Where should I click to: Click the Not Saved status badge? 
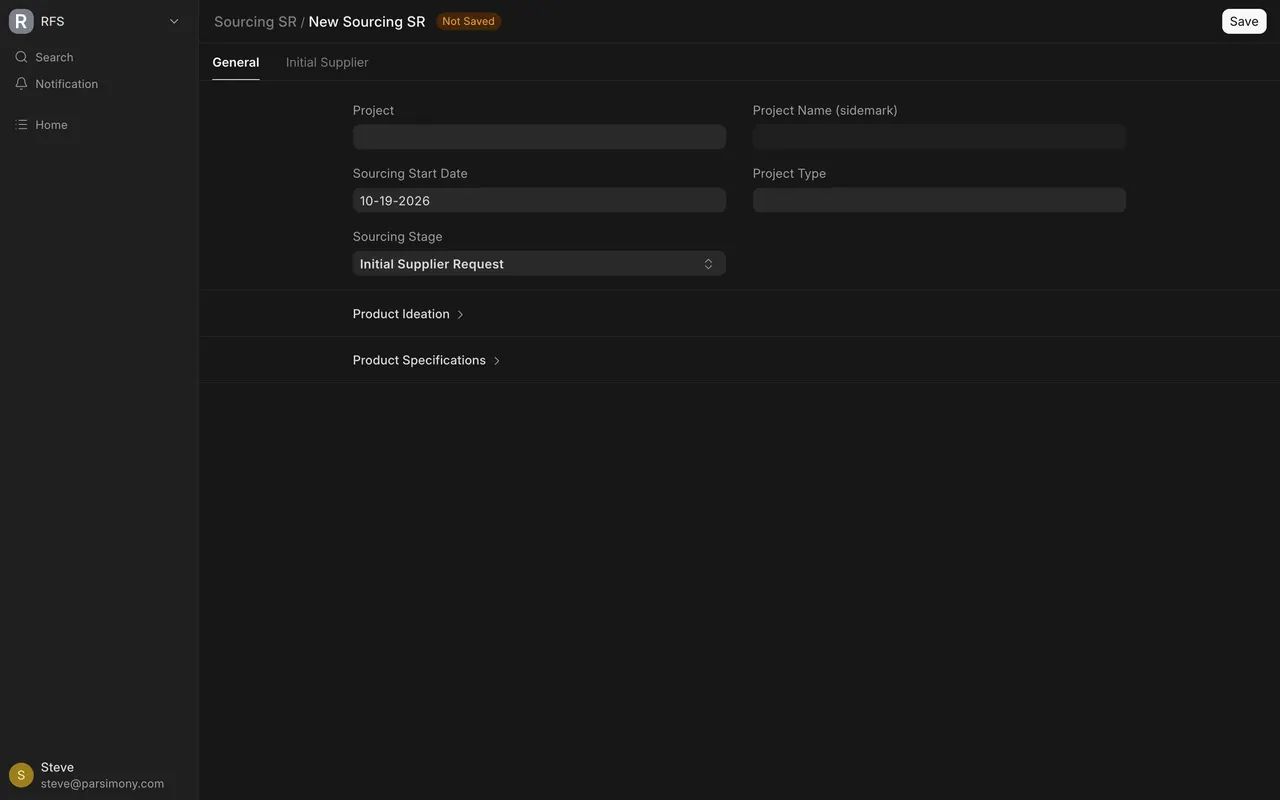coord(468,21)
